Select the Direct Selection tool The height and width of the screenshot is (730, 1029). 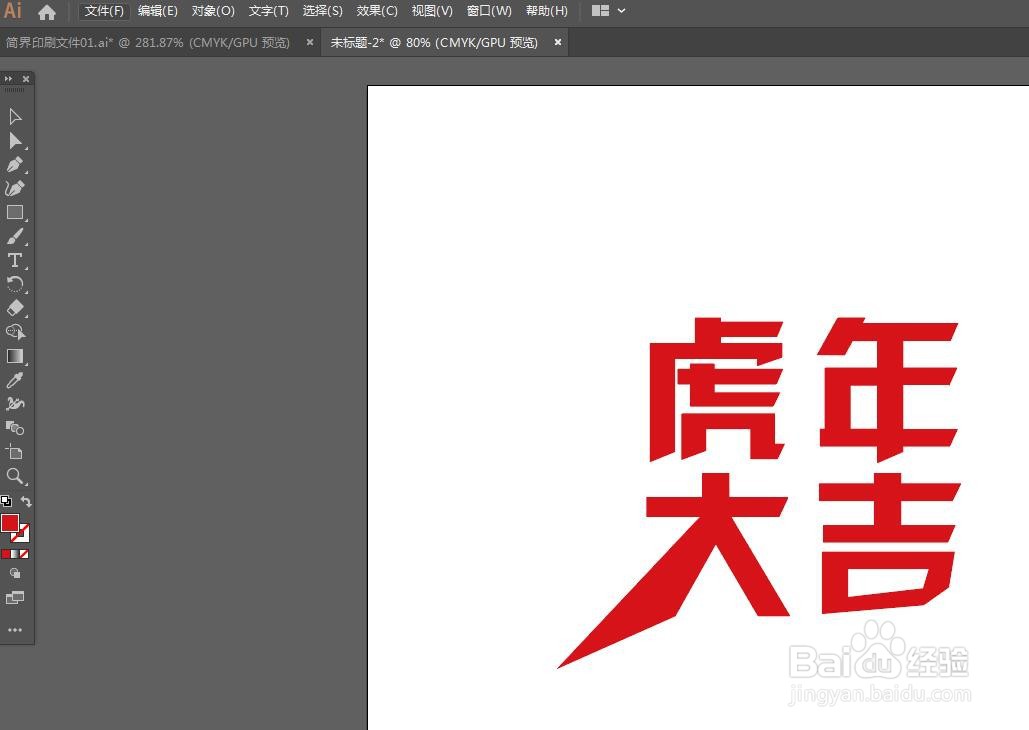coord(15,140)
